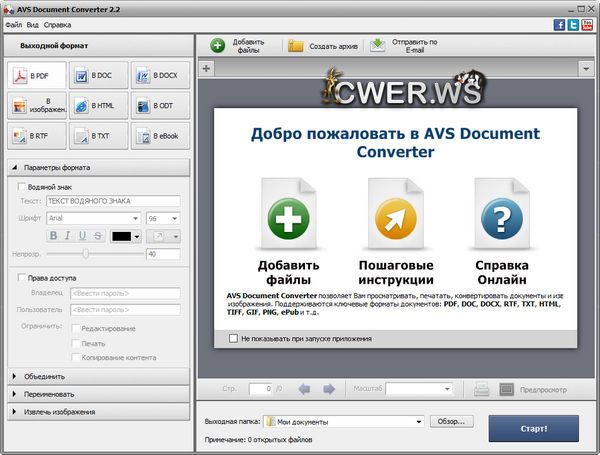This screenshot has width=600, height=455.
Task: Open the Facebook page icon
Action: (x=560, y=24)
